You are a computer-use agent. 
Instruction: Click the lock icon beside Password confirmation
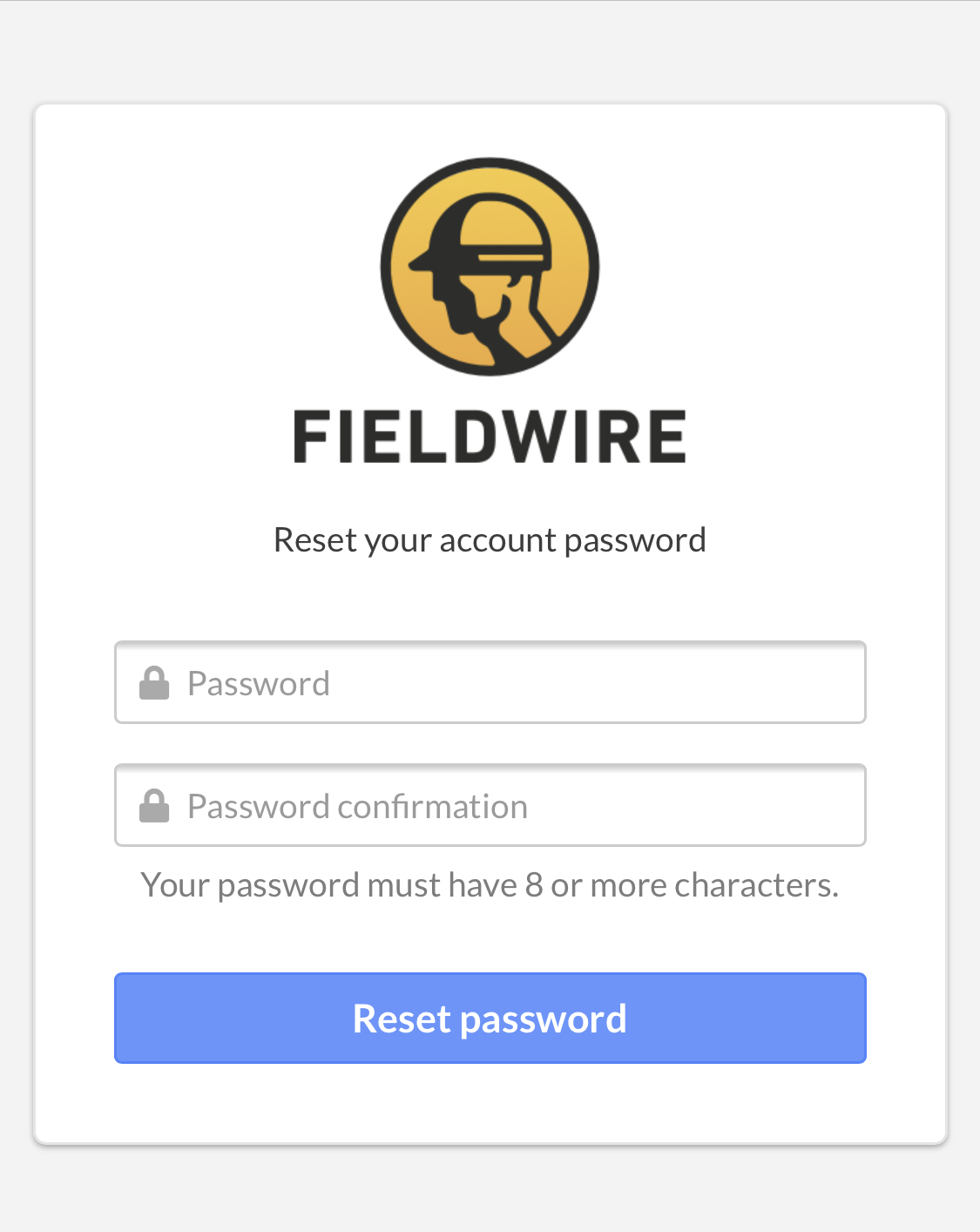point(154,806)
